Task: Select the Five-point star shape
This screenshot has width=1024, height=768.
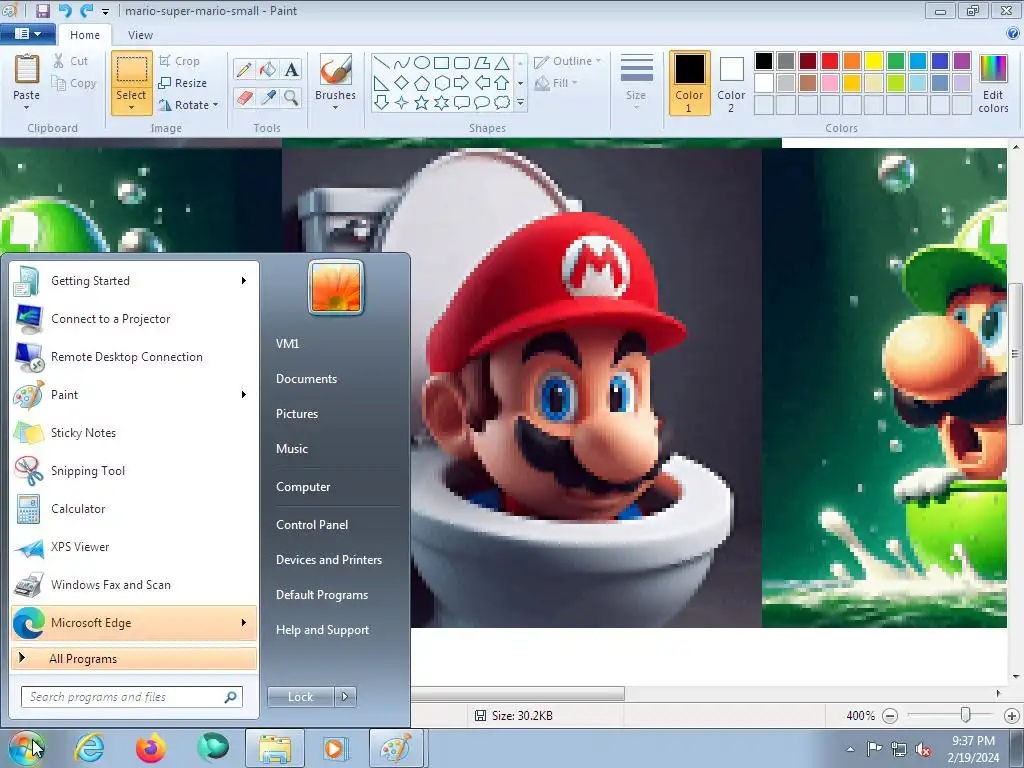Action: 422,103
